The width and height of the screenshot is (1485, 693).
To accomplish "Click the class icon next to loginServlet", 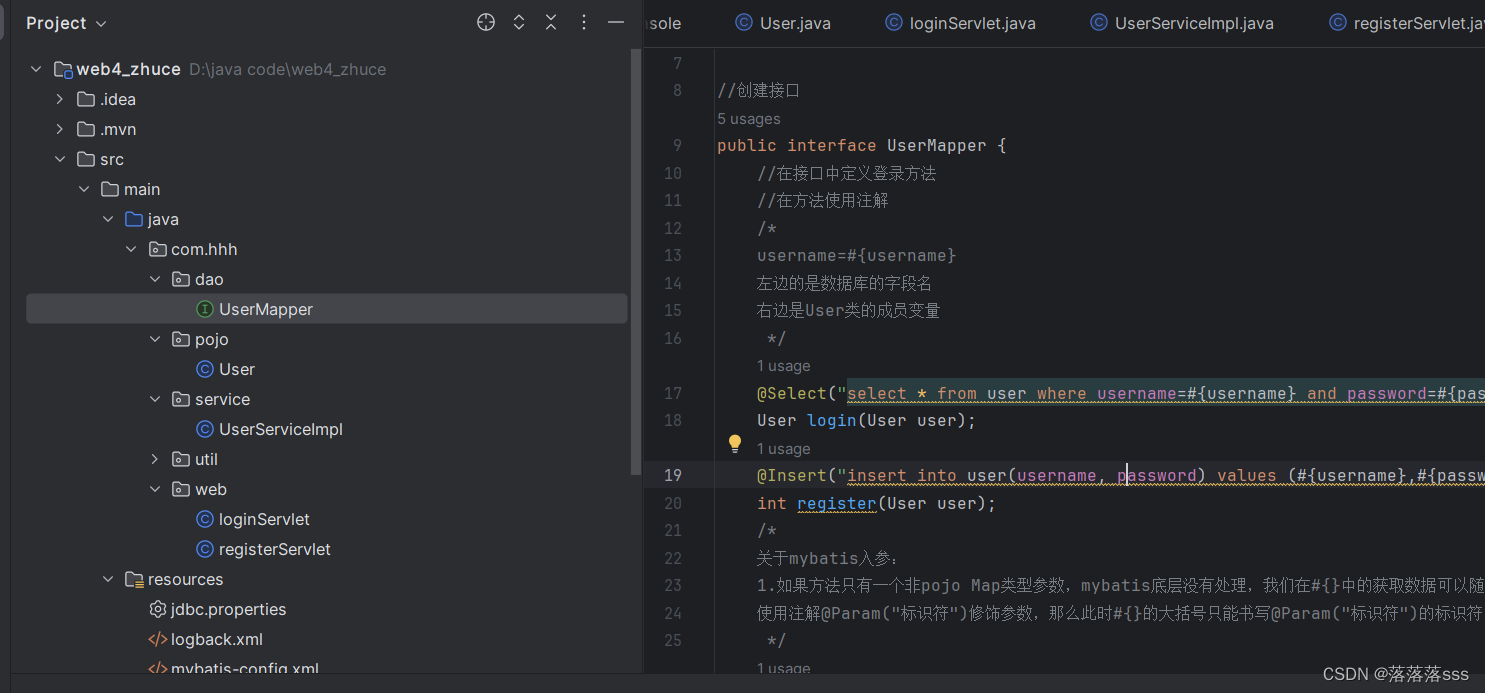I will (x=205, y=519).
